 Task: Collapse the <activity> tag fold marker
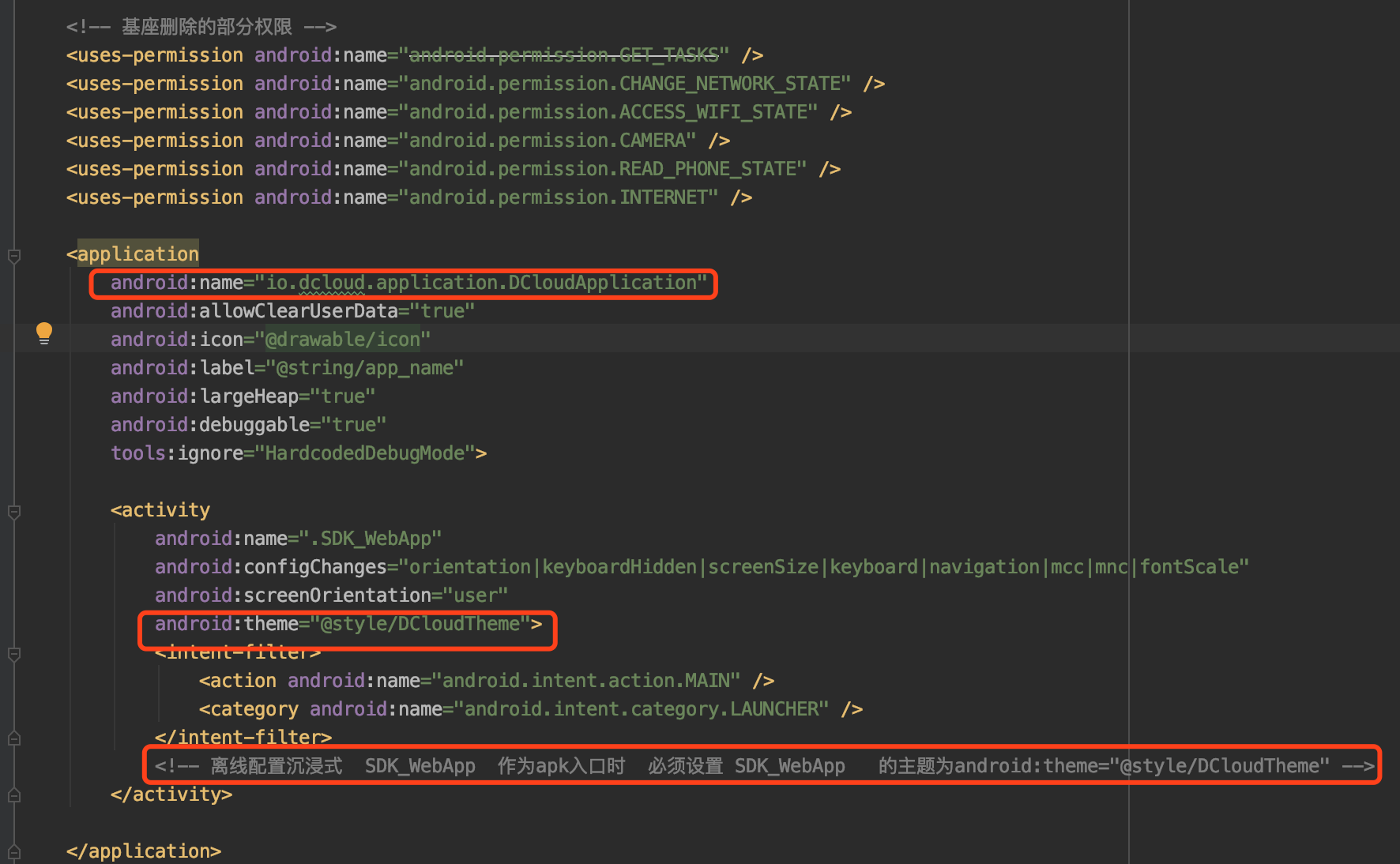[x=14, y=512]
